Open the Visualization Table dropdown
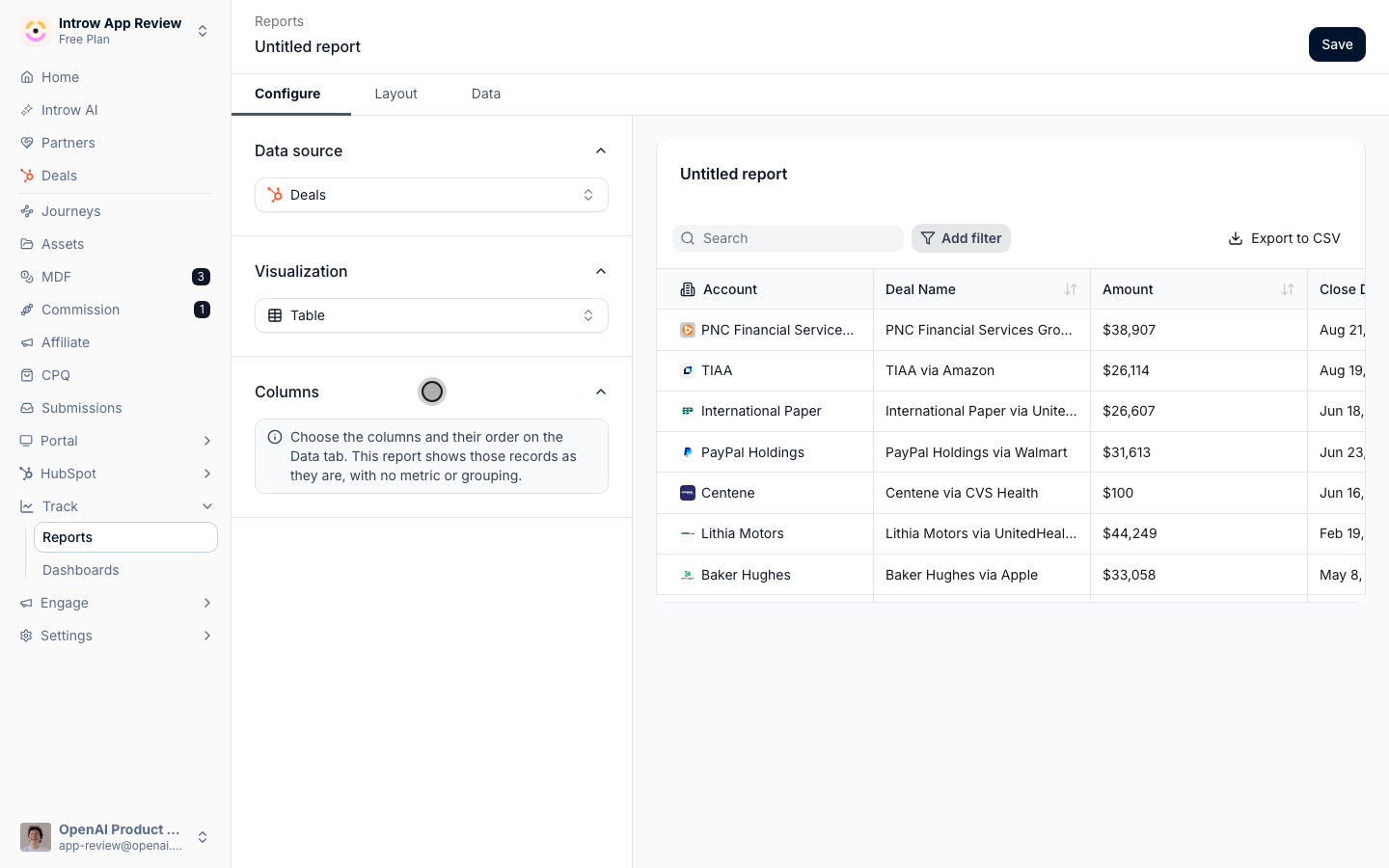Image resolution: width=1389 pixels, height=868 pixels. point(431,315)
